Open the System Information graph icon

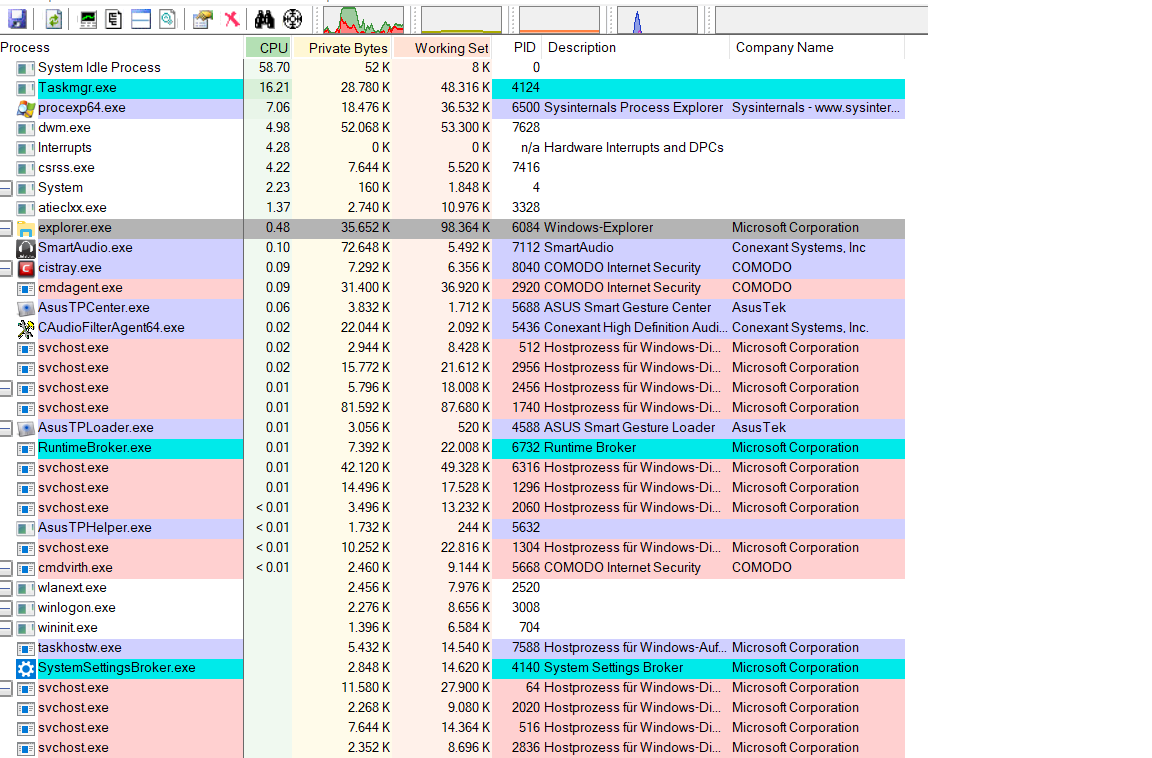[88, 19]
